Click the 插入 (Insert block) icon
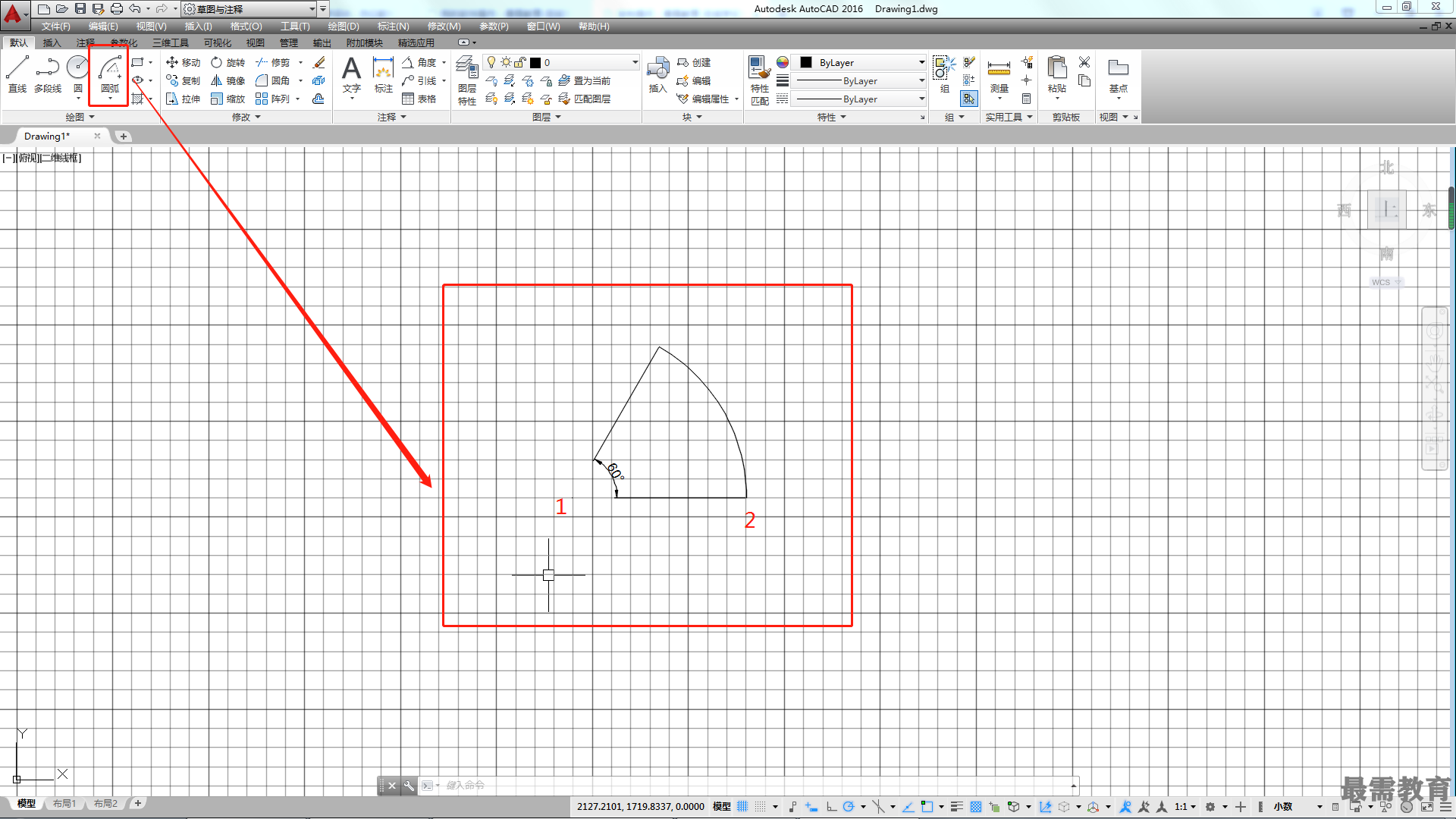The height and width of the screenshot is (819, 1456). click(657, 74)
